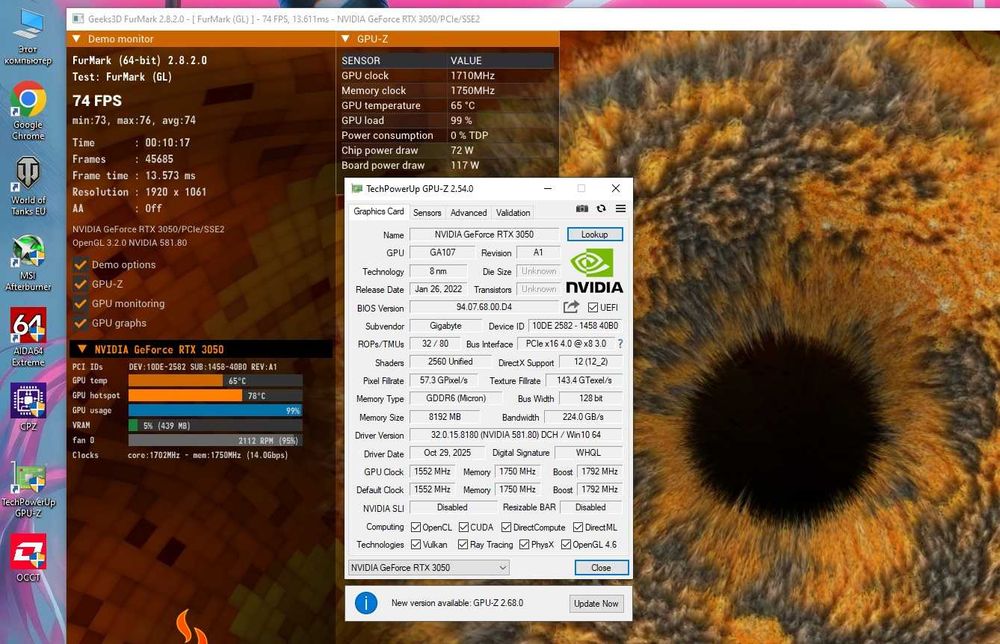Viewport: 1000px width, 644px height.
Task: Refresh GPU-Z data with refresh icon
Action: [x=601, y=209]
